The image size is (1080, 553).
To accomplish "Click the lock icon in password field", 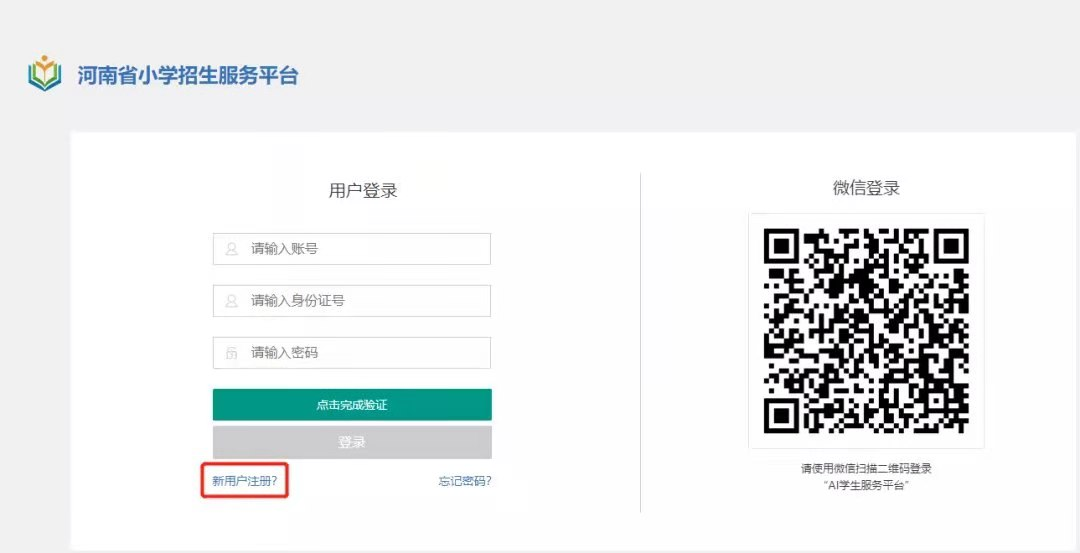I will [x=231, y=353].
